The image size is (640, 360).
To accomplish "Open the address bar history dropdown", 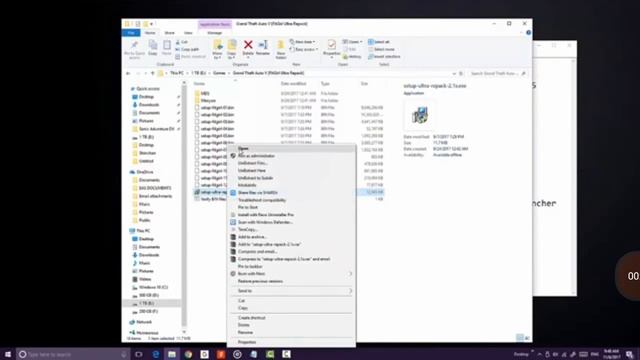I will click(x=454, y=73).
